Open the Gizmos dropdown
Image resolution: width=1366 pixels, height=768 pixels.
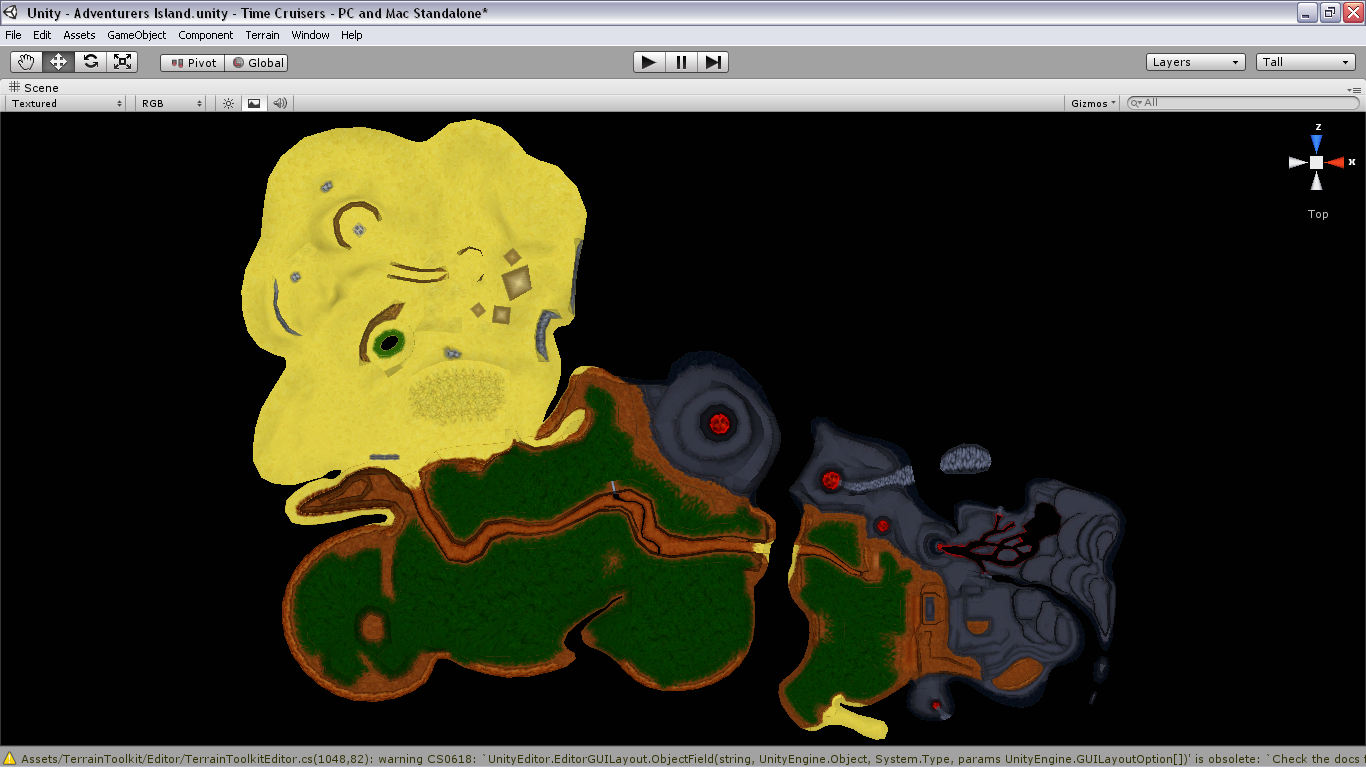point(1093,103)
